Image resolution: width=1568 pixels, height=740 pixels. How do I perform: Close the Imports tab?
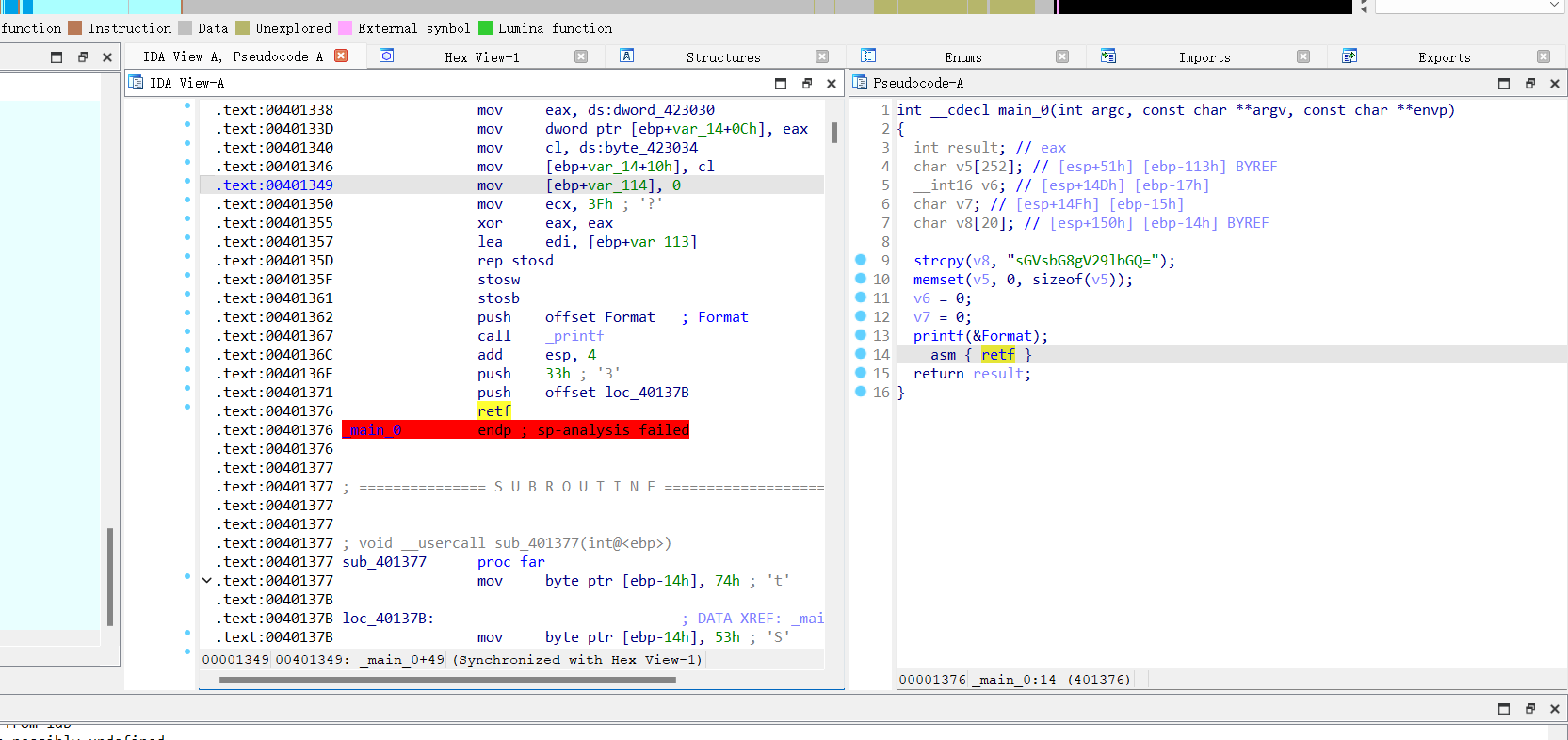tap(1303, 56)
